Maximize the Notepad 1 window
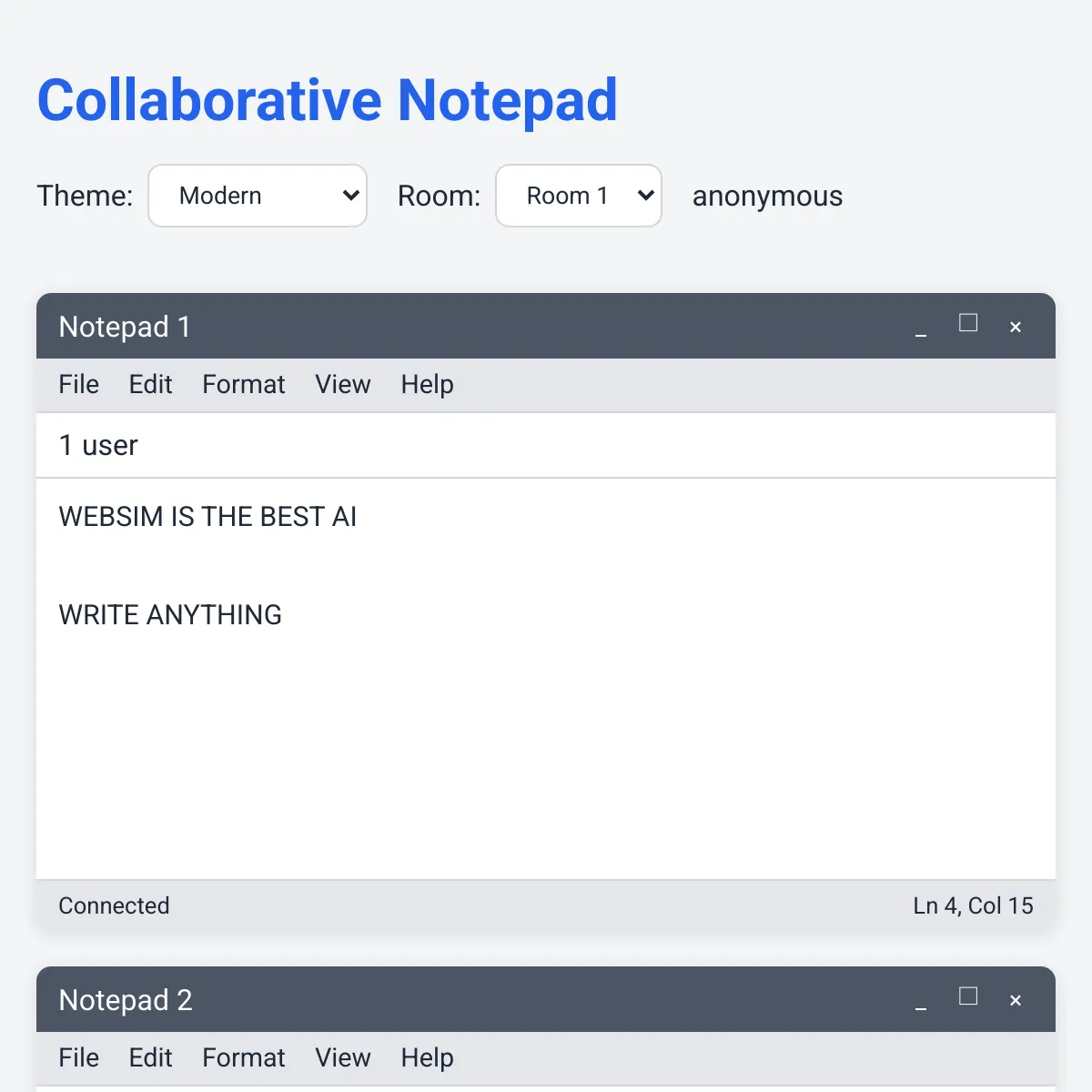1092x1092 pixels. click(x=967, y=324)
